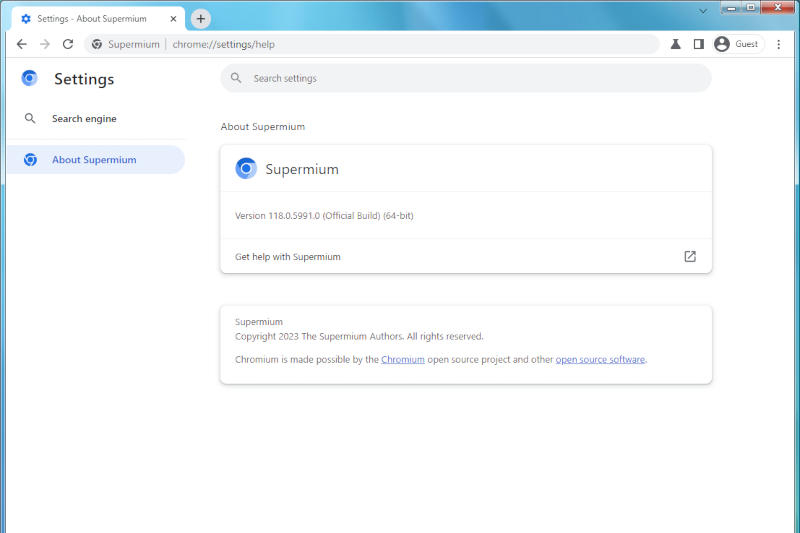Click the external link icon for help
Screen dimensions: 800x533
tap(689, 256)
